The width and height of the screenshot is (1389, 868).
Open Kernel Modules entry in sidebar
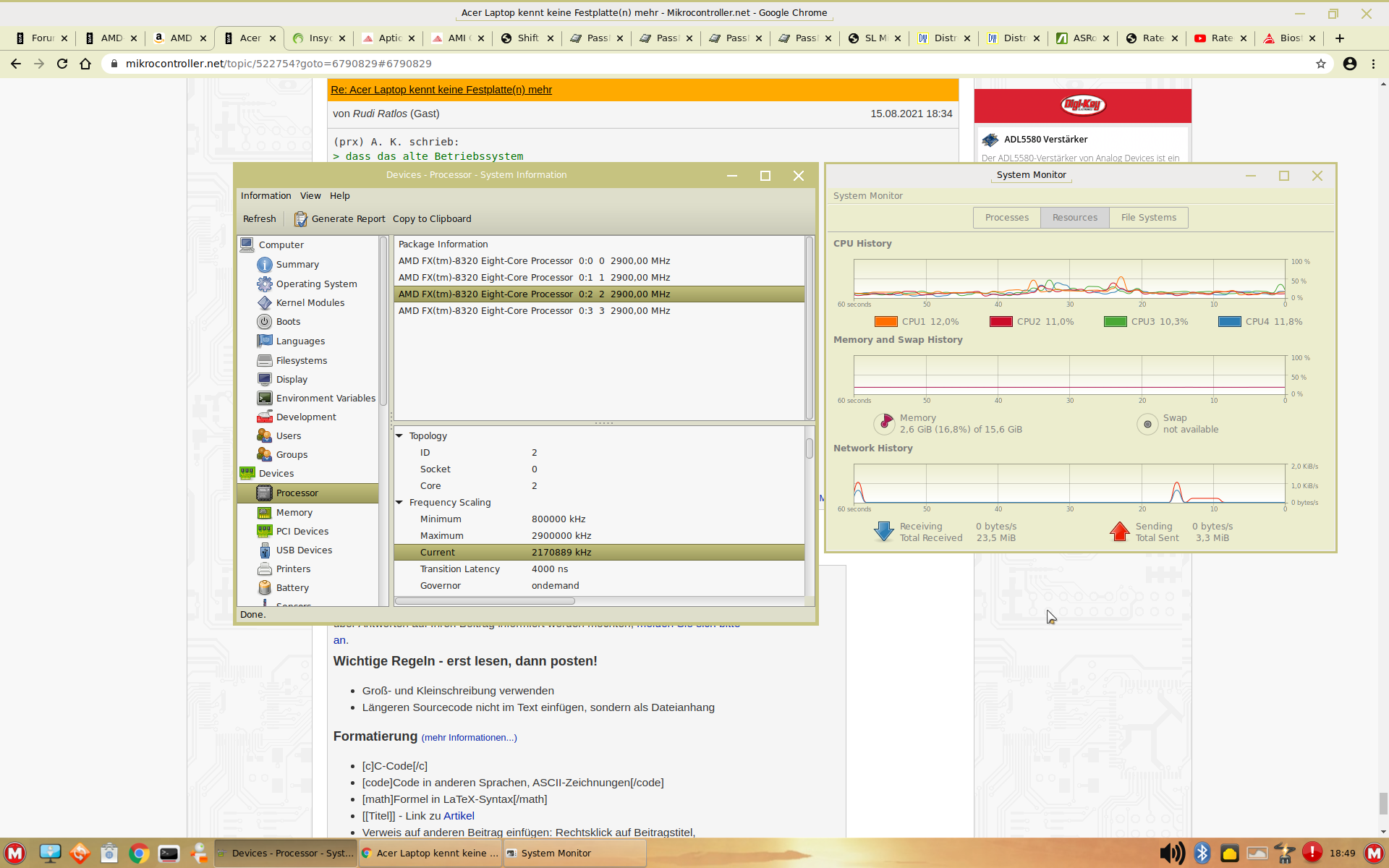(310, 303)
